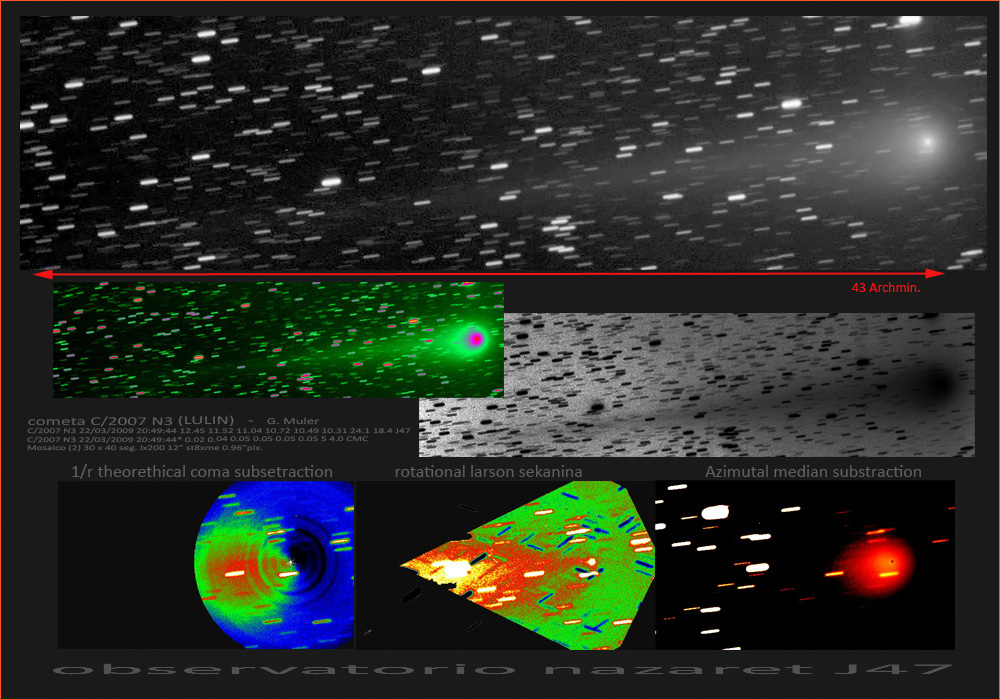Click the dark comet head in negative image
Viewport: 1000px width, 700px height.
coord(938,384)
